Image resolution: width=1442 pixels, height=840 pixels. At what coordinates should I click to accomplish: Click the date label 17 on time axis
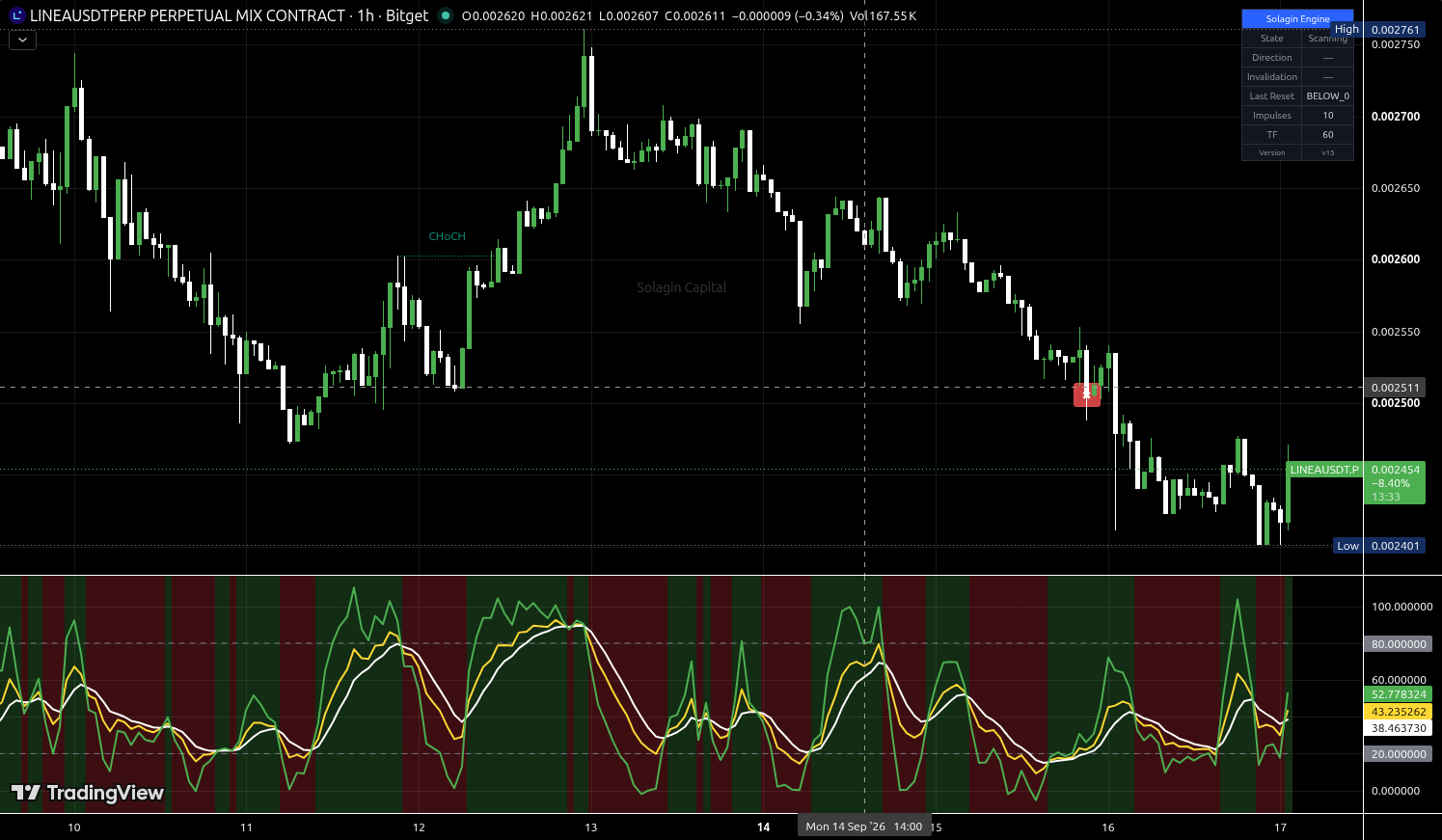[1281, 827]
